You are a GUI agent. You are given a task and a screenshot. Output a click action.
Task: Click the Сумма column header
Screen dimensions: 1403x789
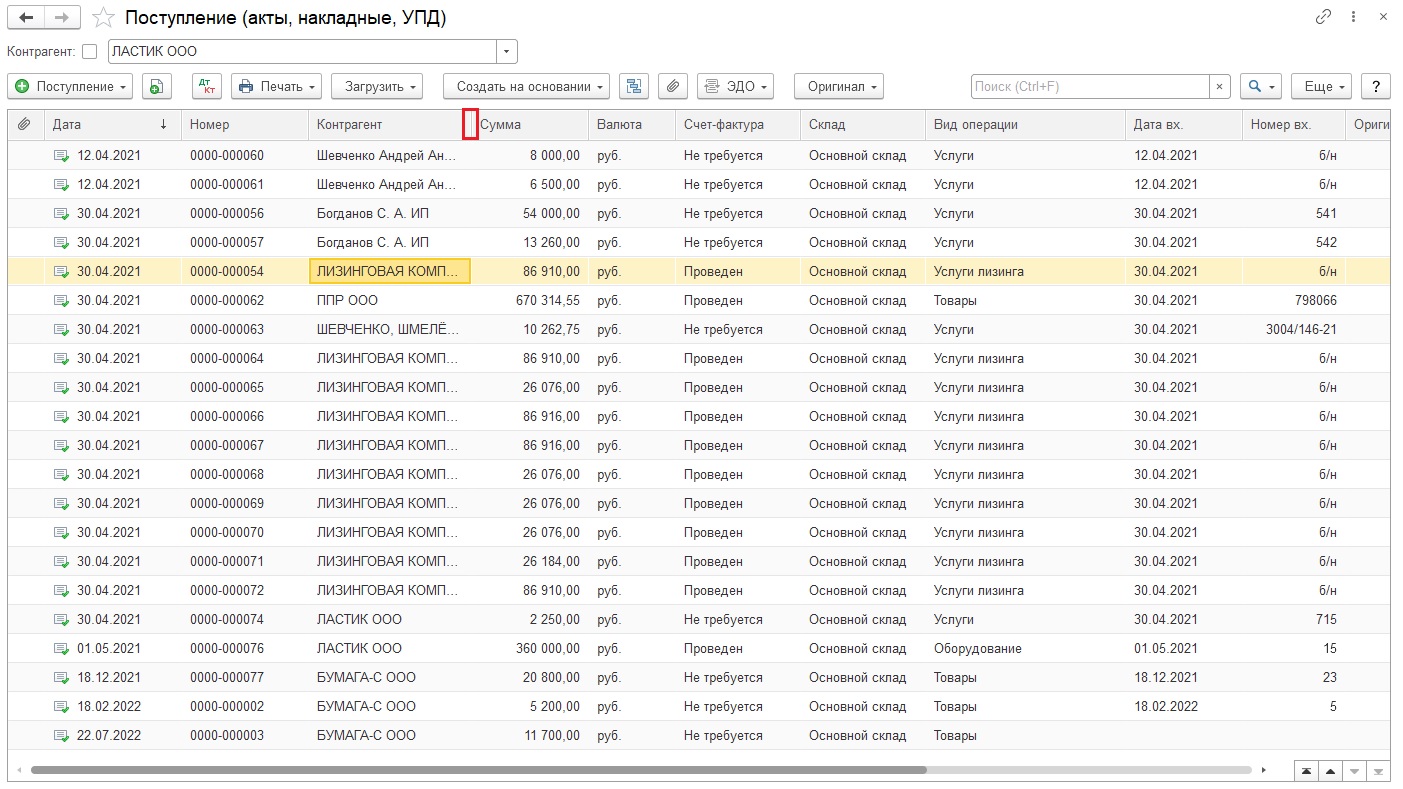(530, 125)
